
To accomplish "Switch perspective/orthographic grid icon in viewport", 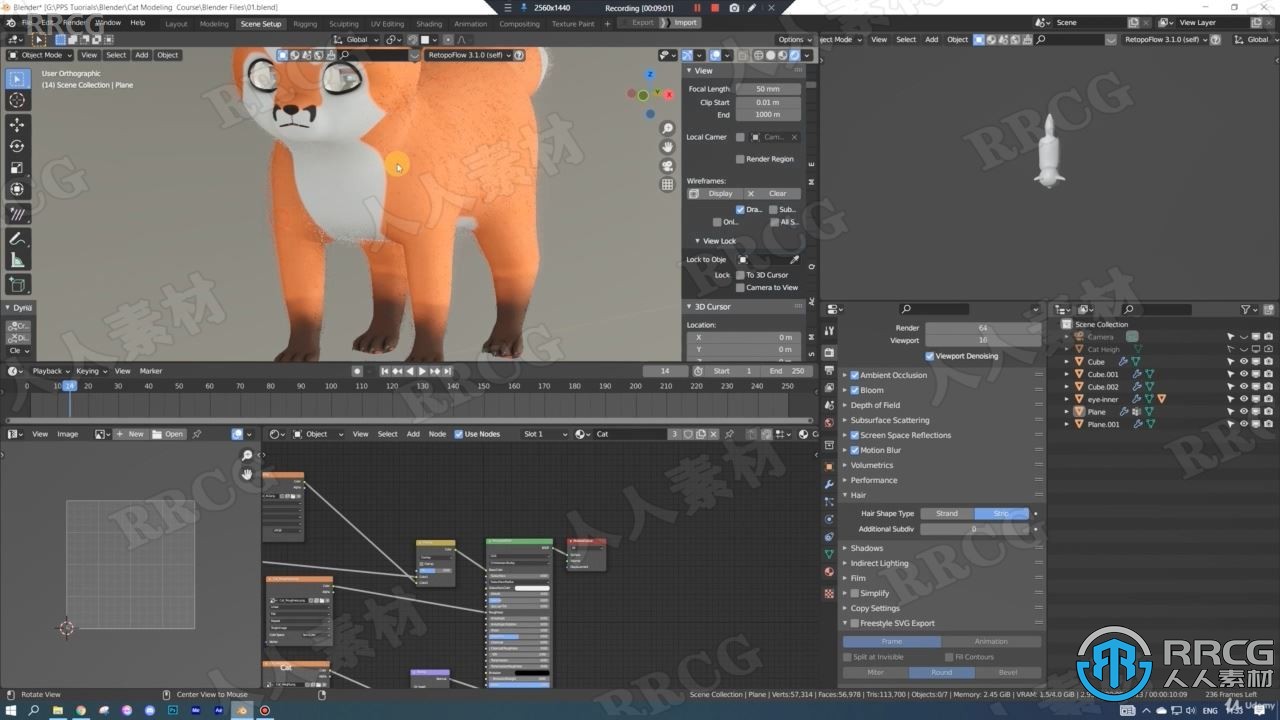I will pyautogui.click(x=667, y=184).
